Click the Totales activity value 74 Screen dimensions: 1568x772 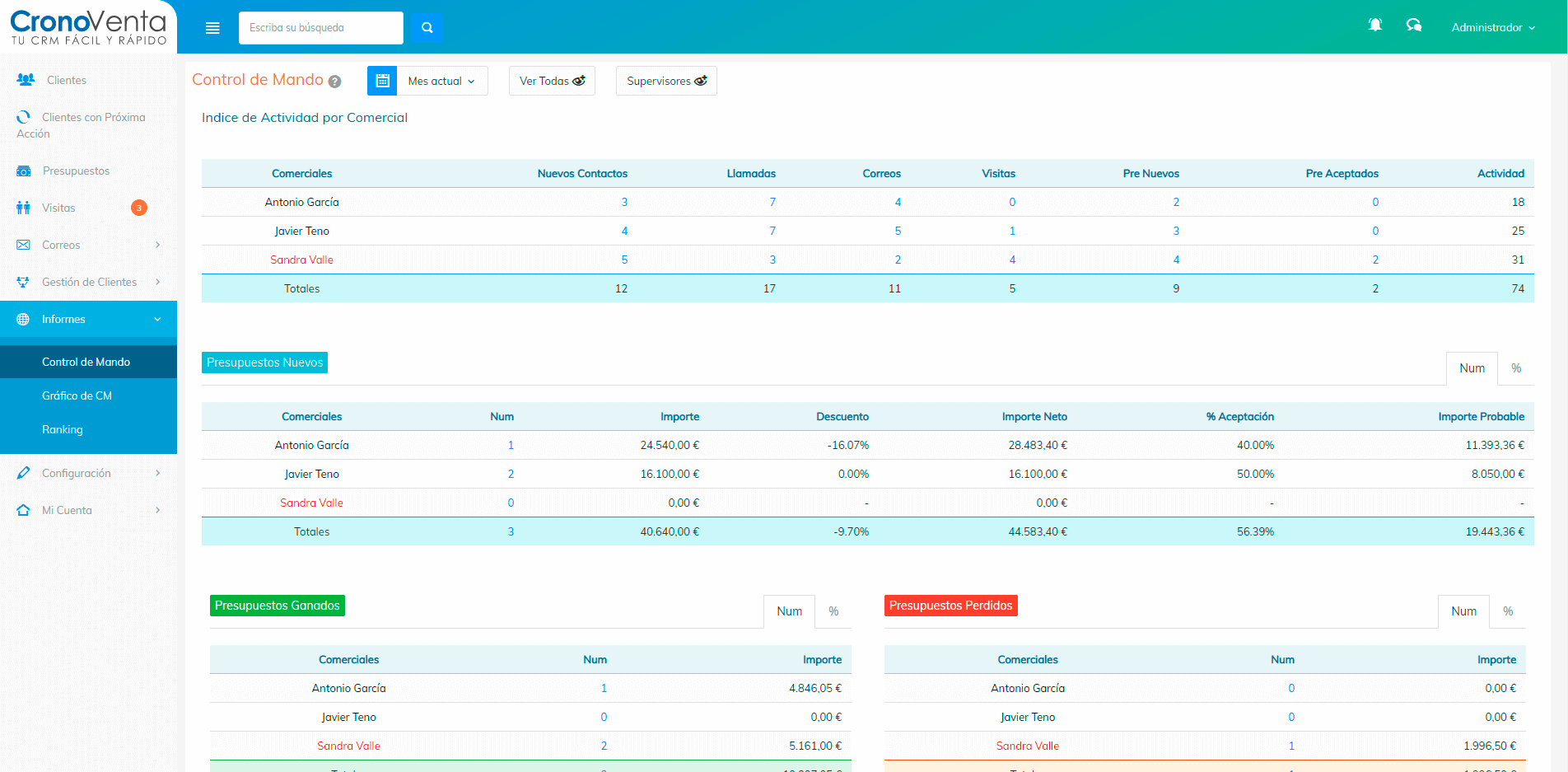(x=1518, y=288)
